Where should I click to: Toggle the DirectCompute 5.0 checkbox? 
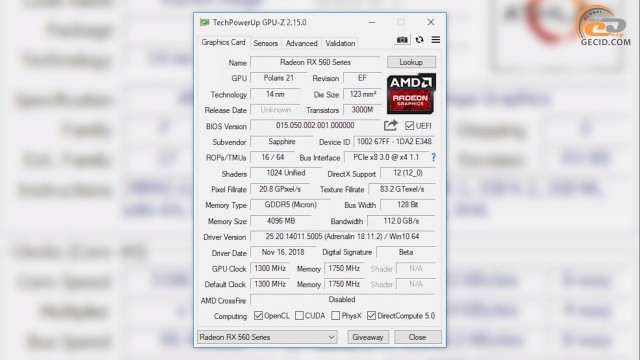[371, 316]
